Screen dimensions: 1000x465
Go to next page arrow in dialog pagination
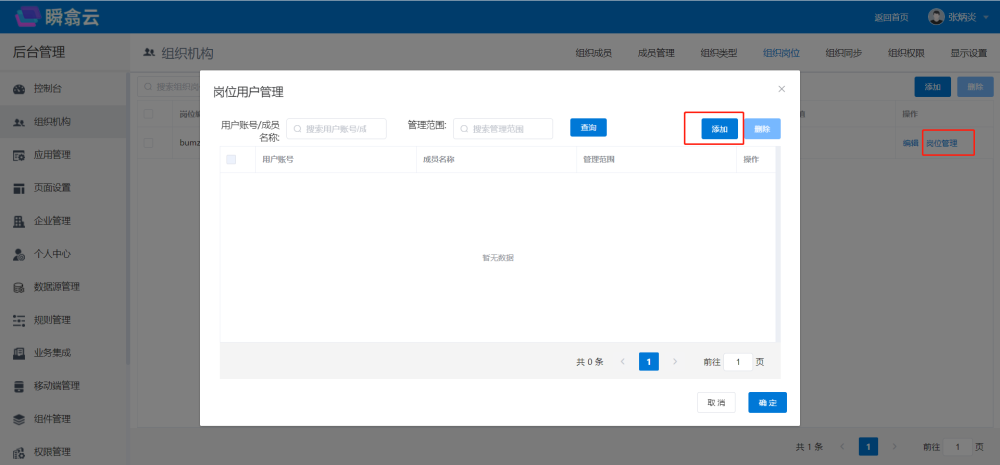[x=675, y=361]
